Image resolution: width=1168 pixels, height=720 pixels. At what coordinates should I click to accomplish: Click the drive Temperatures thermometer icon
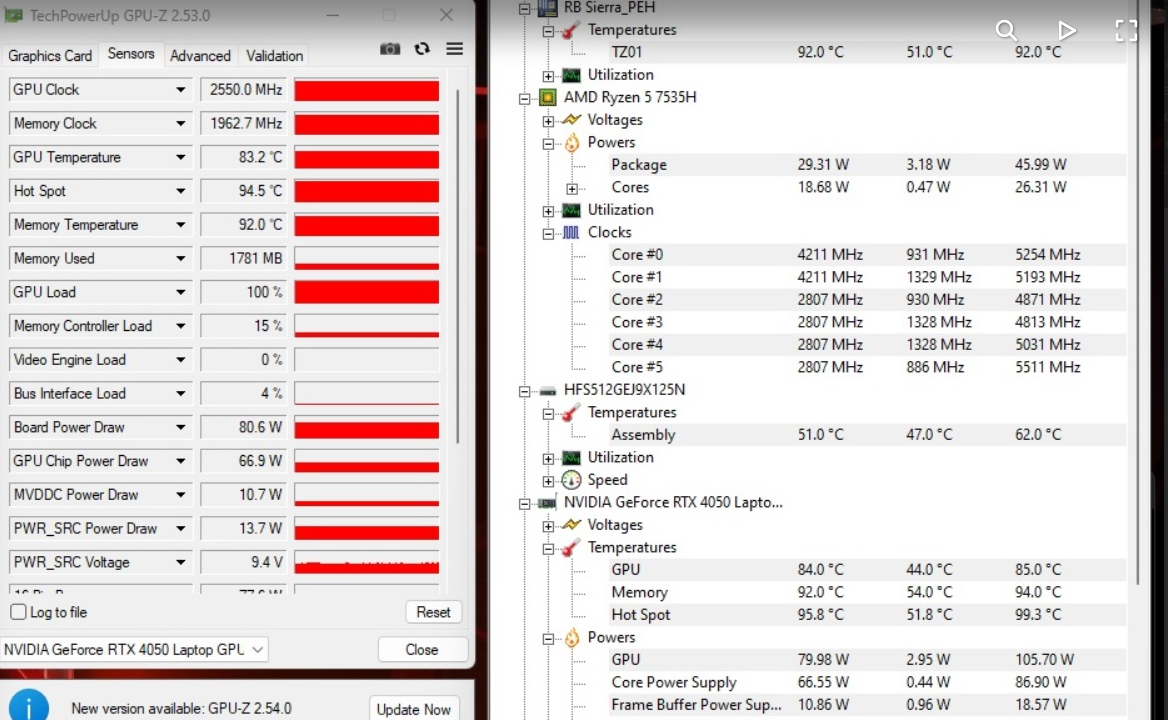pos(571,412)
